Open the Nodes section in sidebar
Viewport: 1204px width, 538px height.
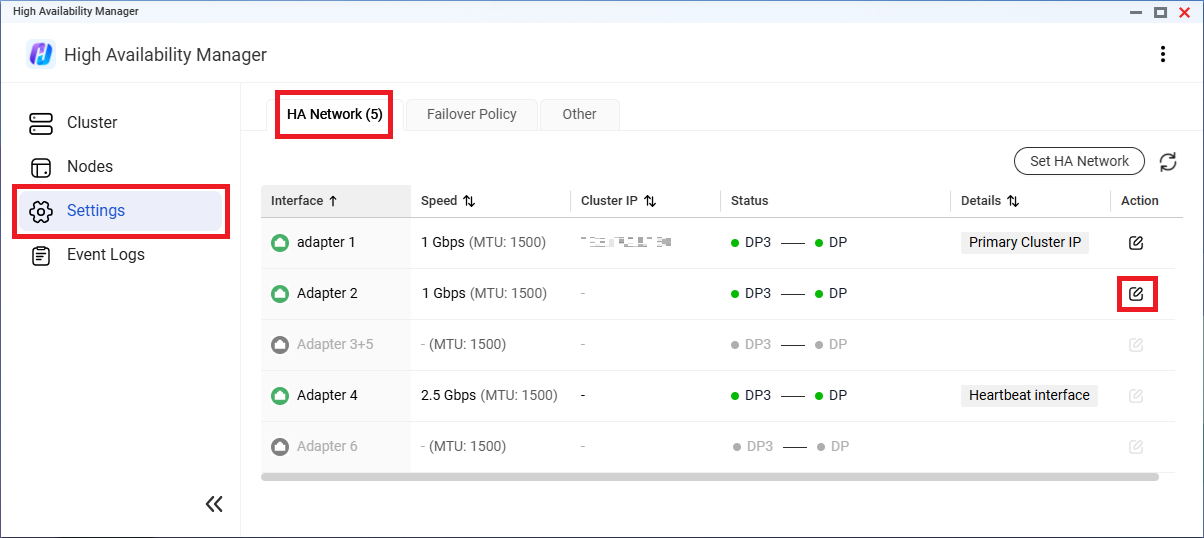point(90,167)
